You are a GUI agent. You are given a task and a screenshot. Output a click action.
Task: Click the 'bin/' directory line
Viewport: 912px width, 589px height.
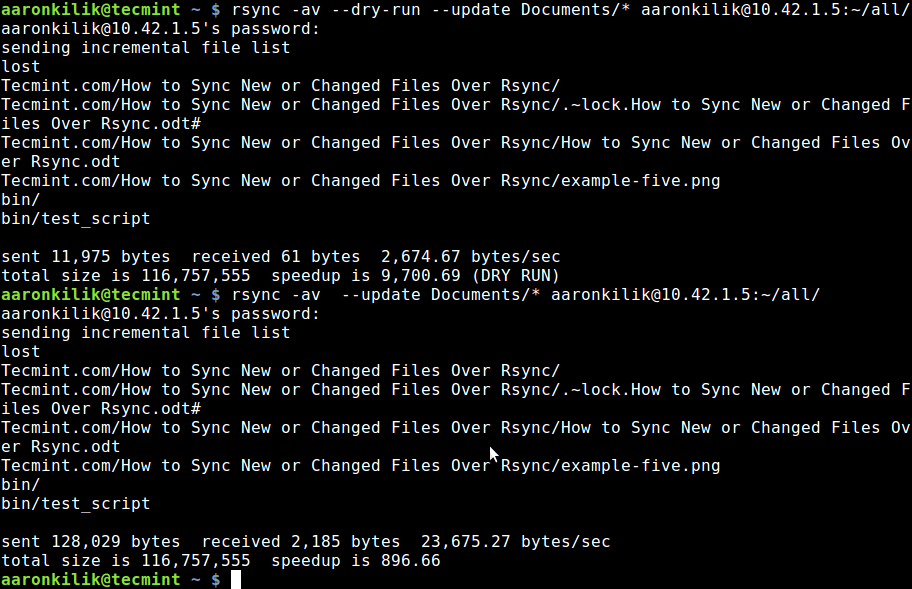[x=20, y=199]
